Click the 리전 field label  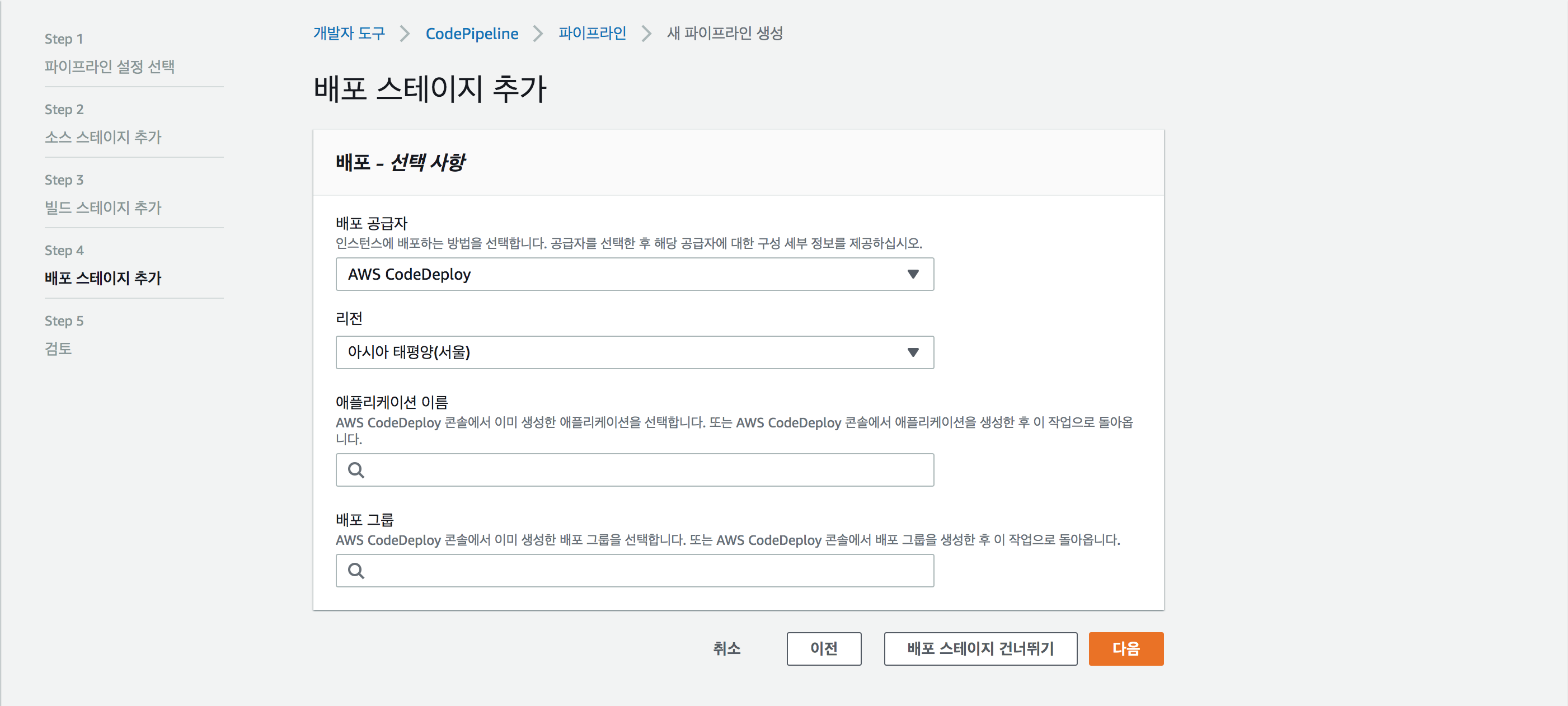tap(349, 318)
